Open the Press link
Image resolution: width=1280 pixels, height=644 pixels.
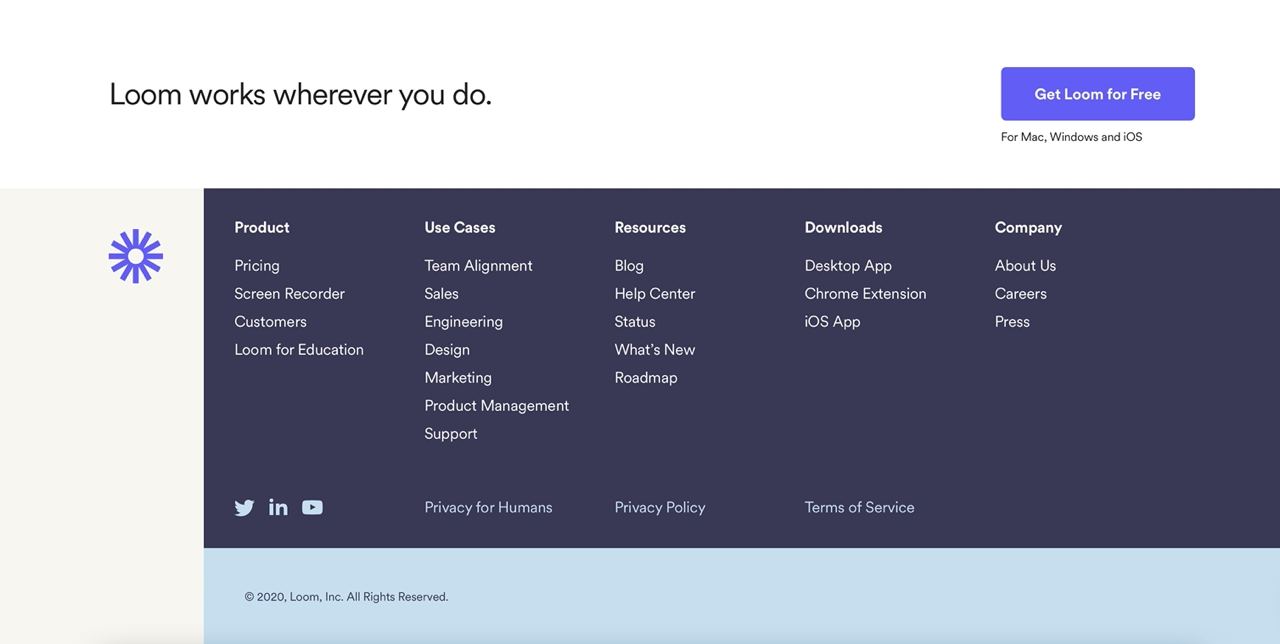(x=1012, y=321)
